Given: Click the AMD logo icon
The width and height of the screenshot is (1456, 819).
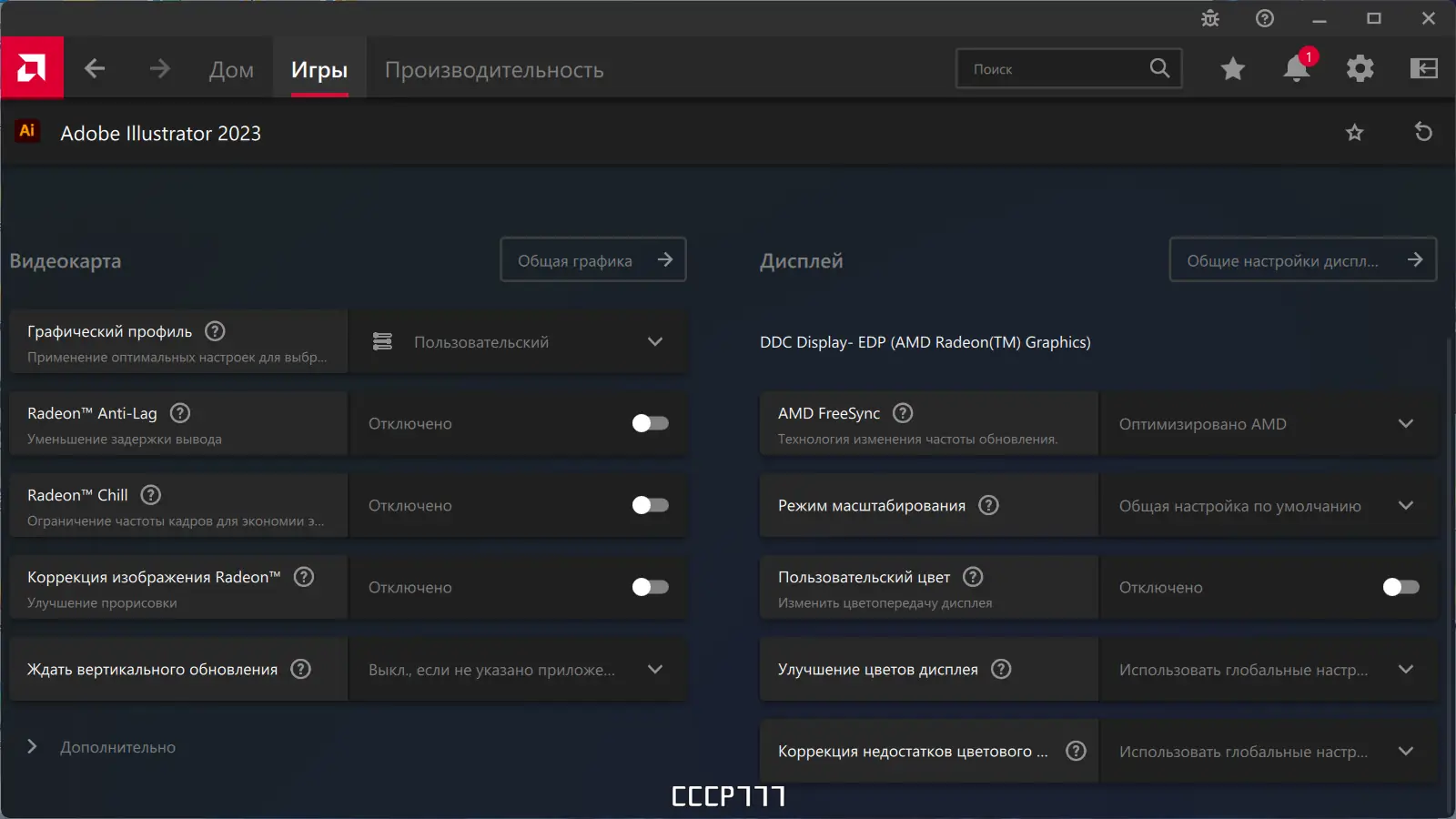Looking at the screenshot, I should click(32, 67).
